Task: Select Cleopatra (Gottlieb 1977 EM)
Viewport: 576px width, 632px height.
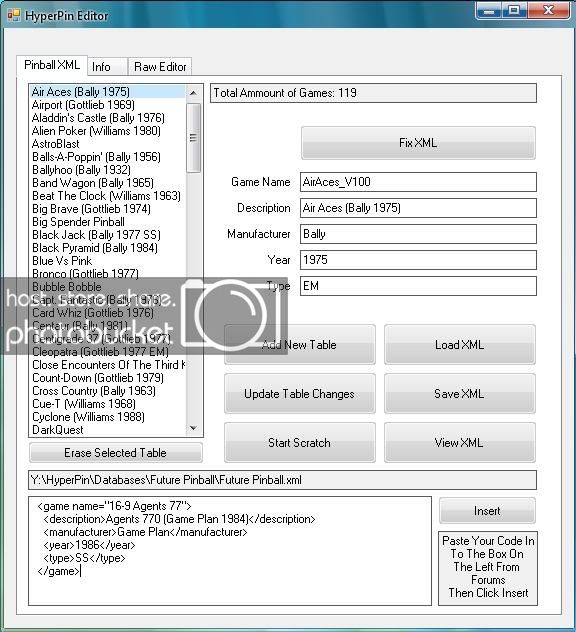Action: tap(108, 352)
